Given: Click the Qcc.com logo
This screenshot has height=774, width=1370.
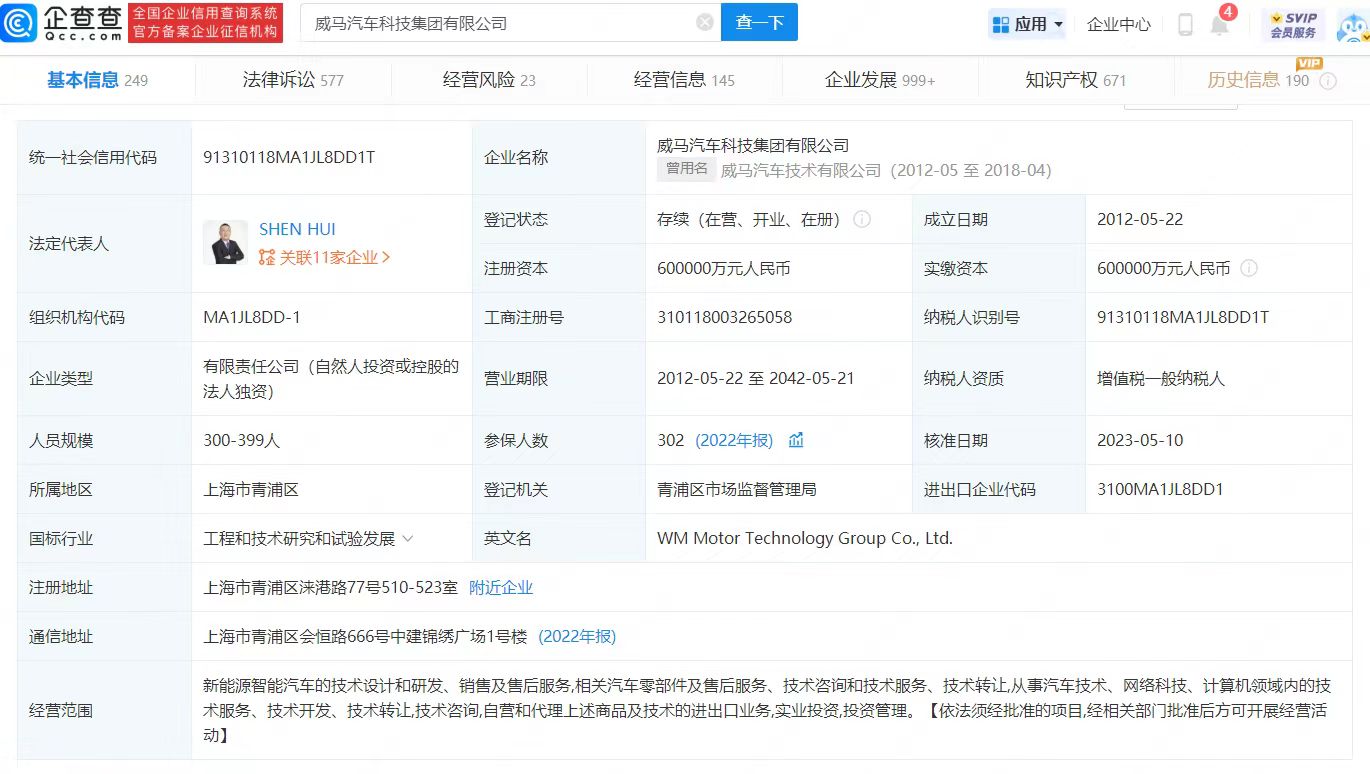Looking at the screenshot, I should (62, 23).
